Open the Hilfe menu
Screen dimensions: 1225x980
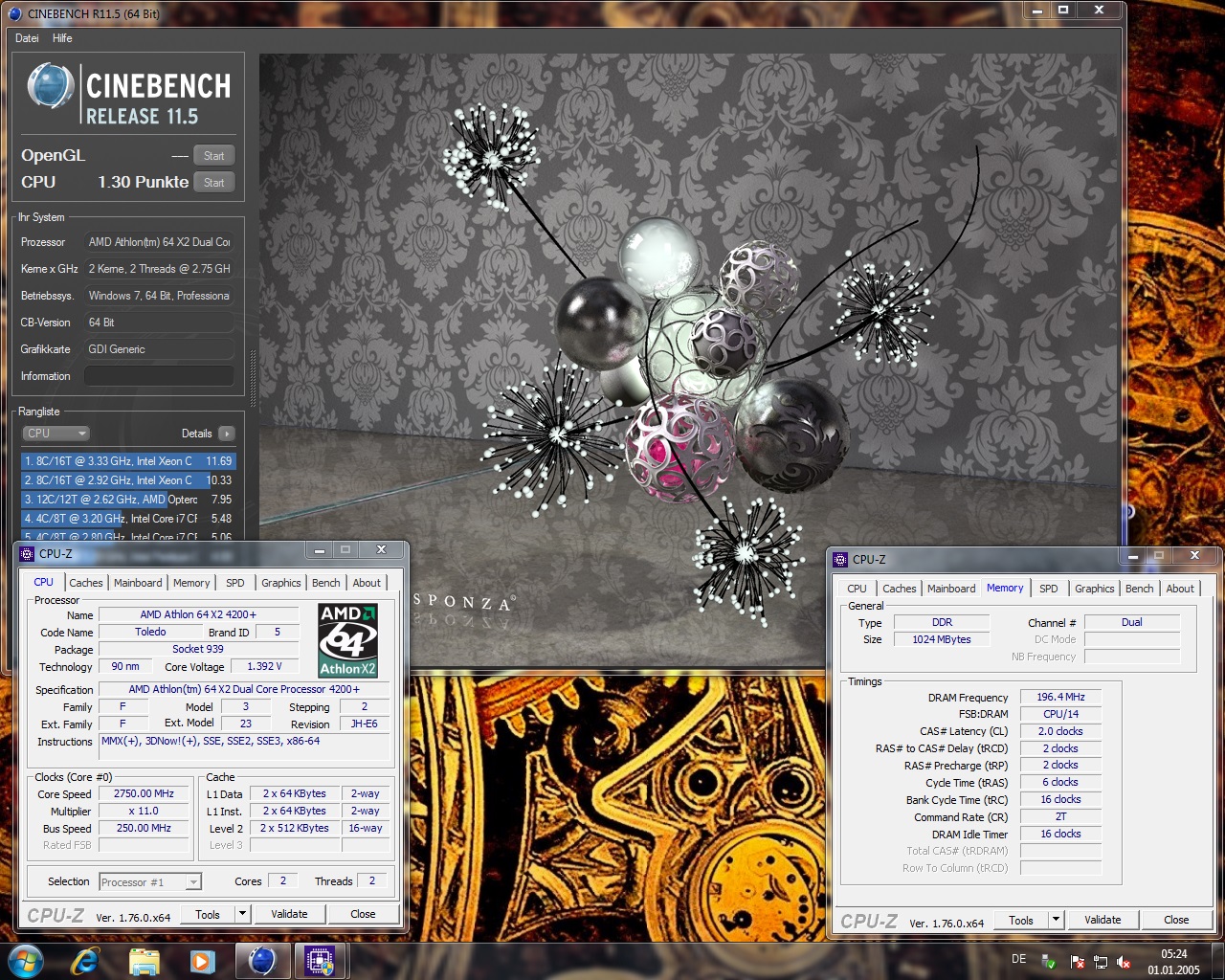click(62, 38)
